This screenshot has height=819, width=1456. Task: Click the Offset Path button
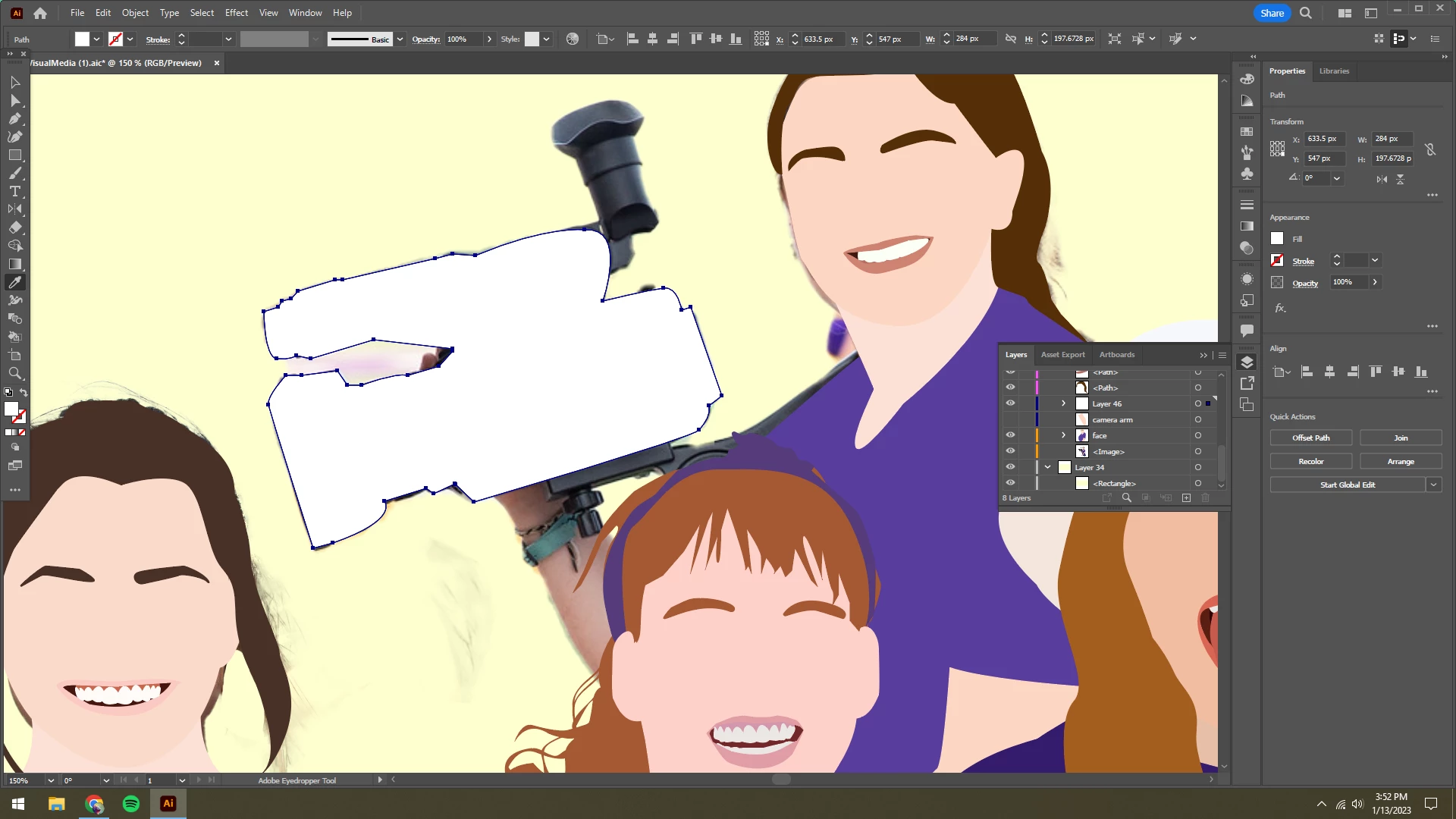(x=1310, y=438)
